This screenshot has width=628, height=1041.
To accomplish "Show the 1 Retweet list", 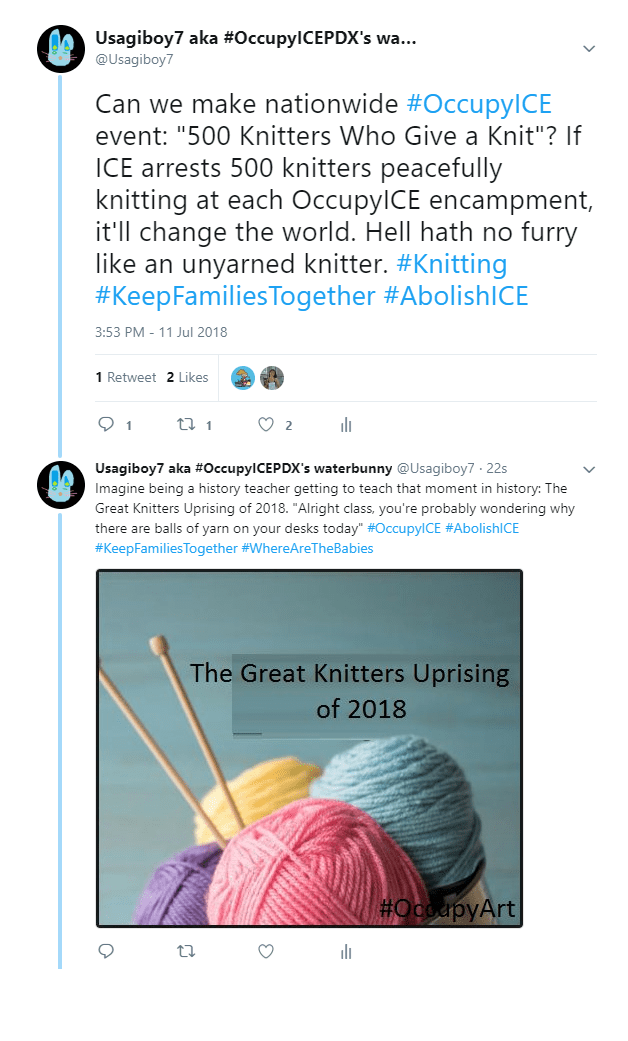I will (126, 377).
